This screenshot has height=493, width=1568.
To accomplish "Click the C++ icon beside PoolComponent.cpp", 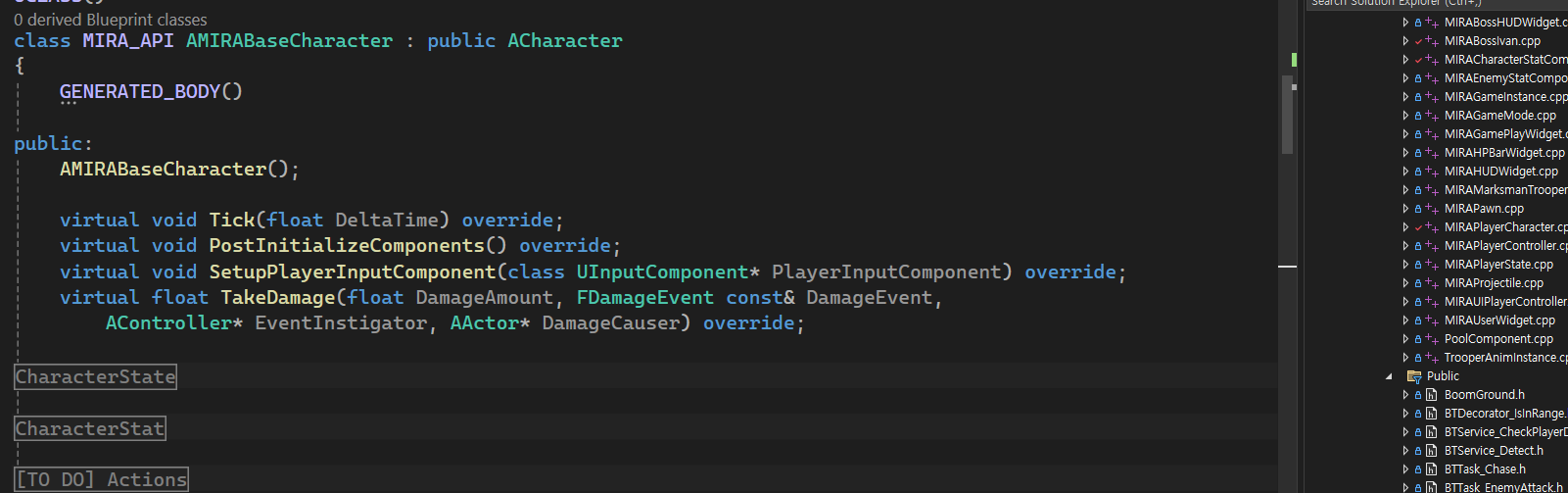I will tap(1432, 339).
